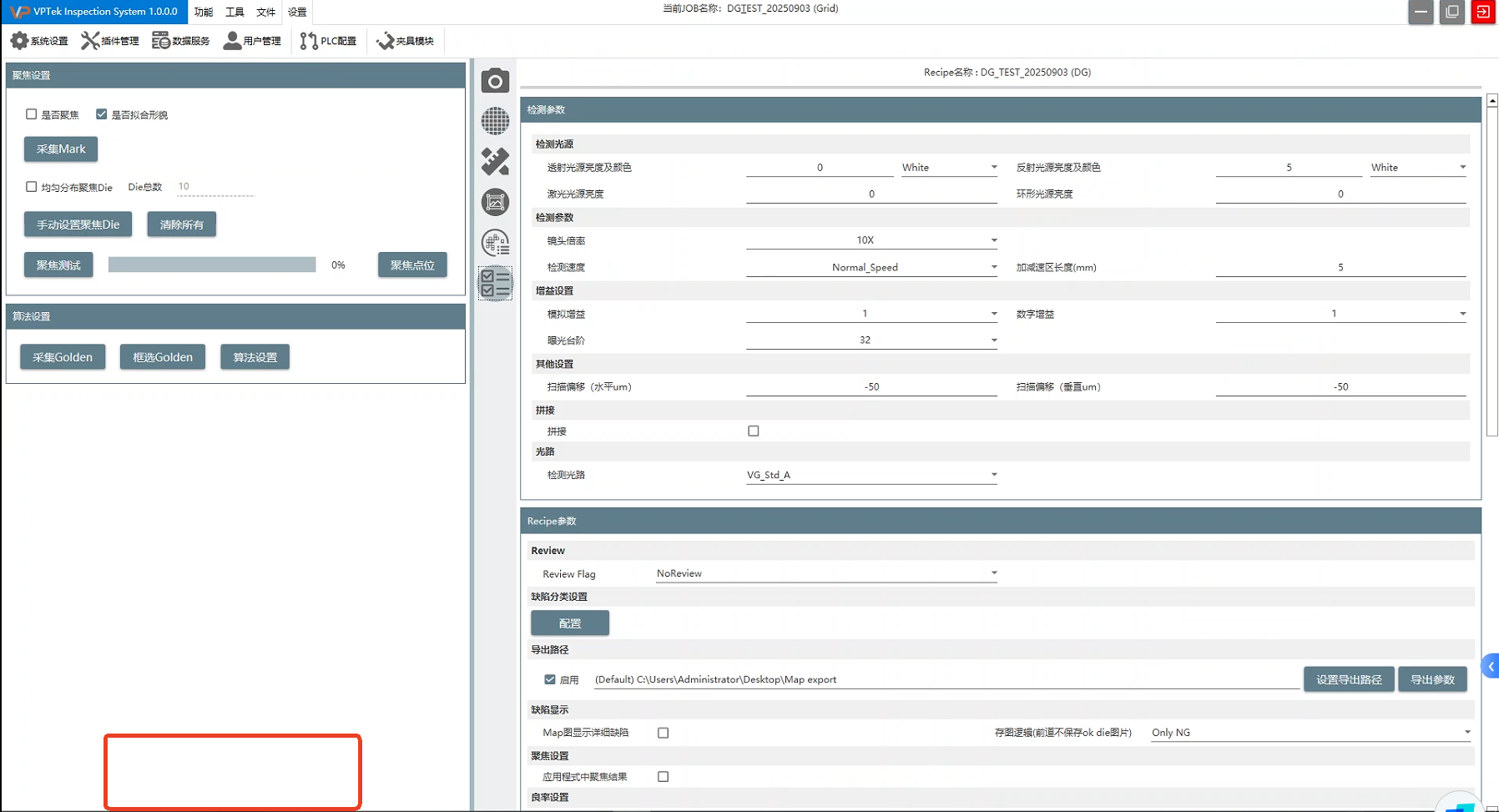The image size is (1499, 812).
Task: Toggle the 拼接 checkbox
Action: point(754,431)
